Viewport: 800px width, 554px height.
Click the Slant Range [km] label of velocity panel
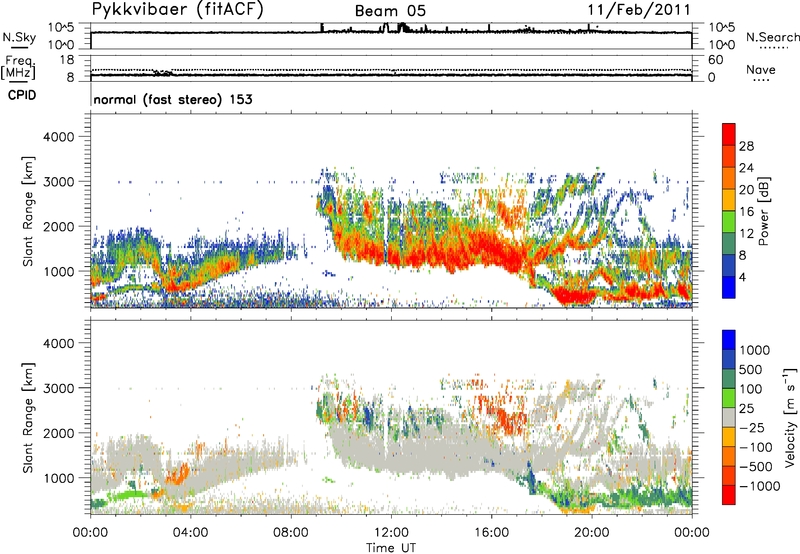[28, 418]
